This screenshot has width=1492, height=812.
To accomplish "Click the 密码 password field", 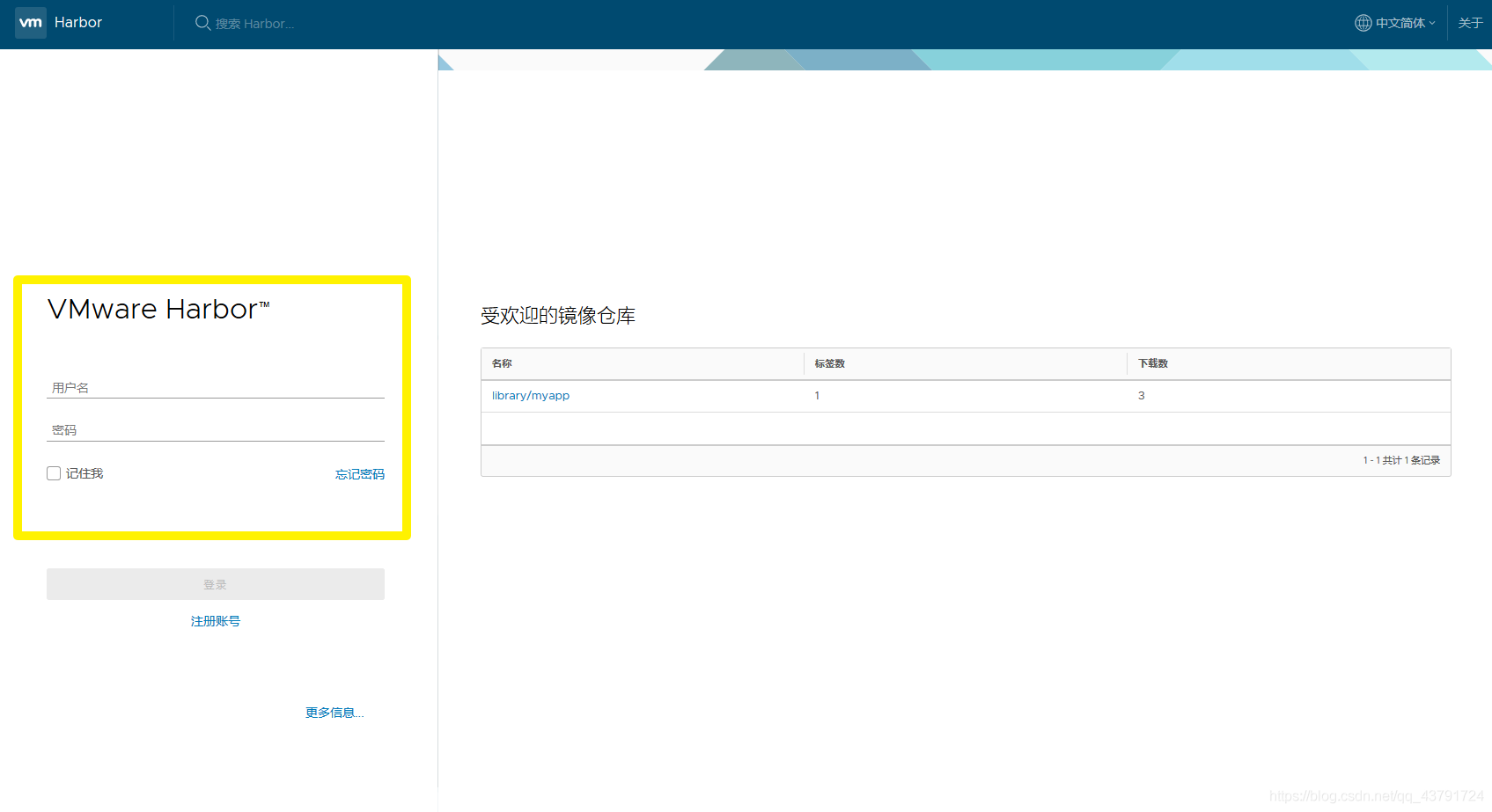I will 216,430.
